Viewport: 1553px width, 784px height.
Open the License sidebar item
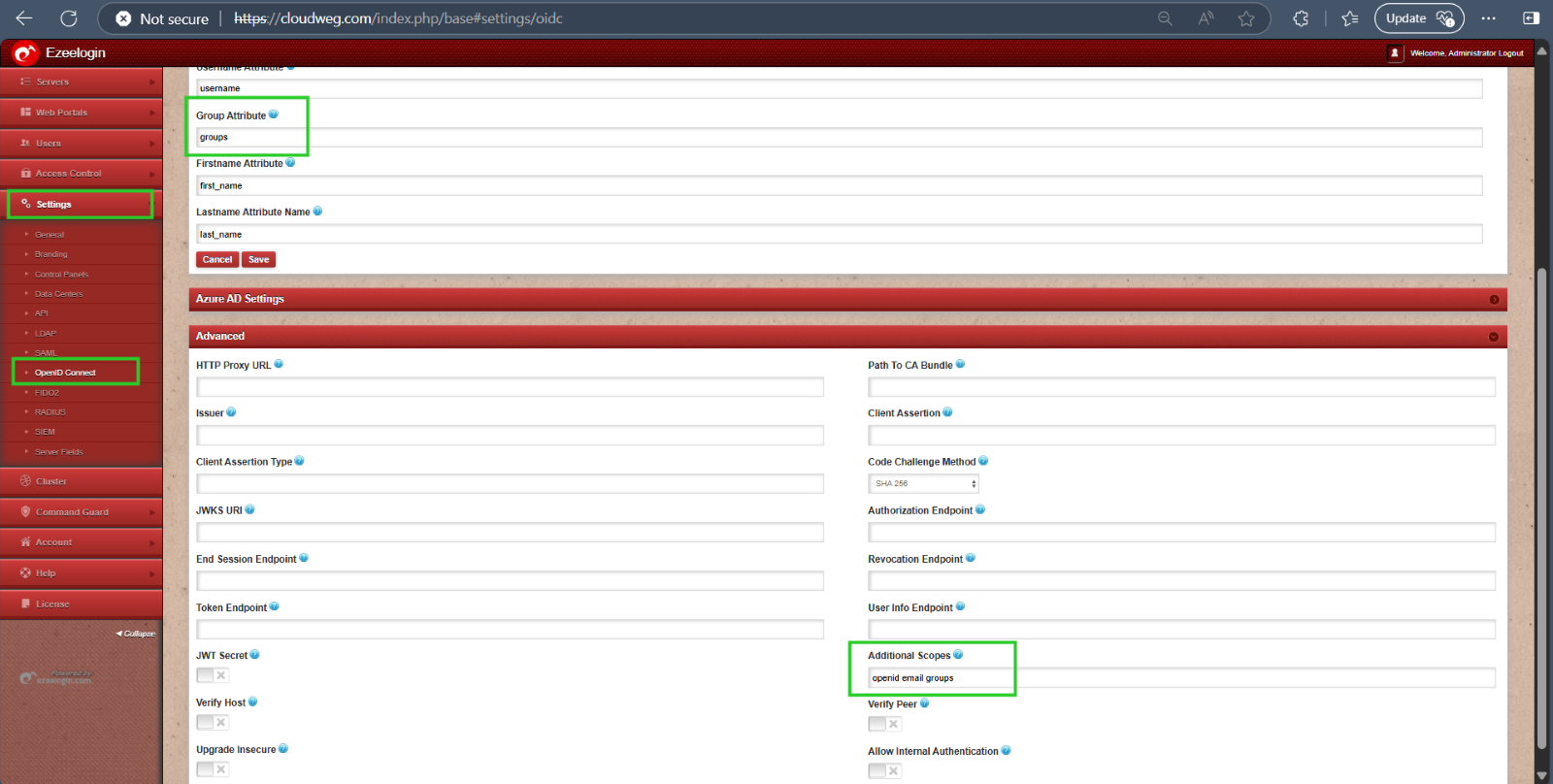[82, 604]
